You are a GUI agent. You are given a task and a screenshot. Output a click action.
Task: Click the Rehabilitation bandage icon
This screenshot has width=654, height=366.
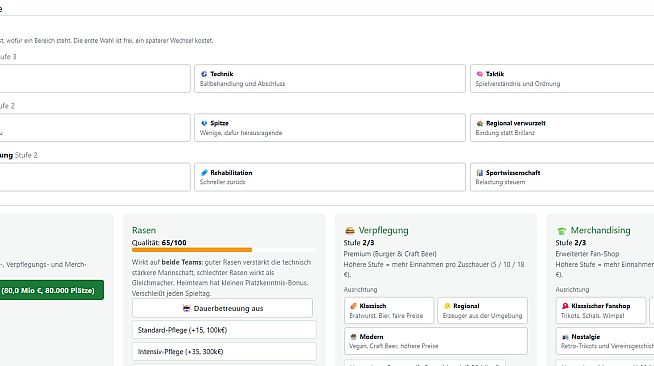point(204,173)
